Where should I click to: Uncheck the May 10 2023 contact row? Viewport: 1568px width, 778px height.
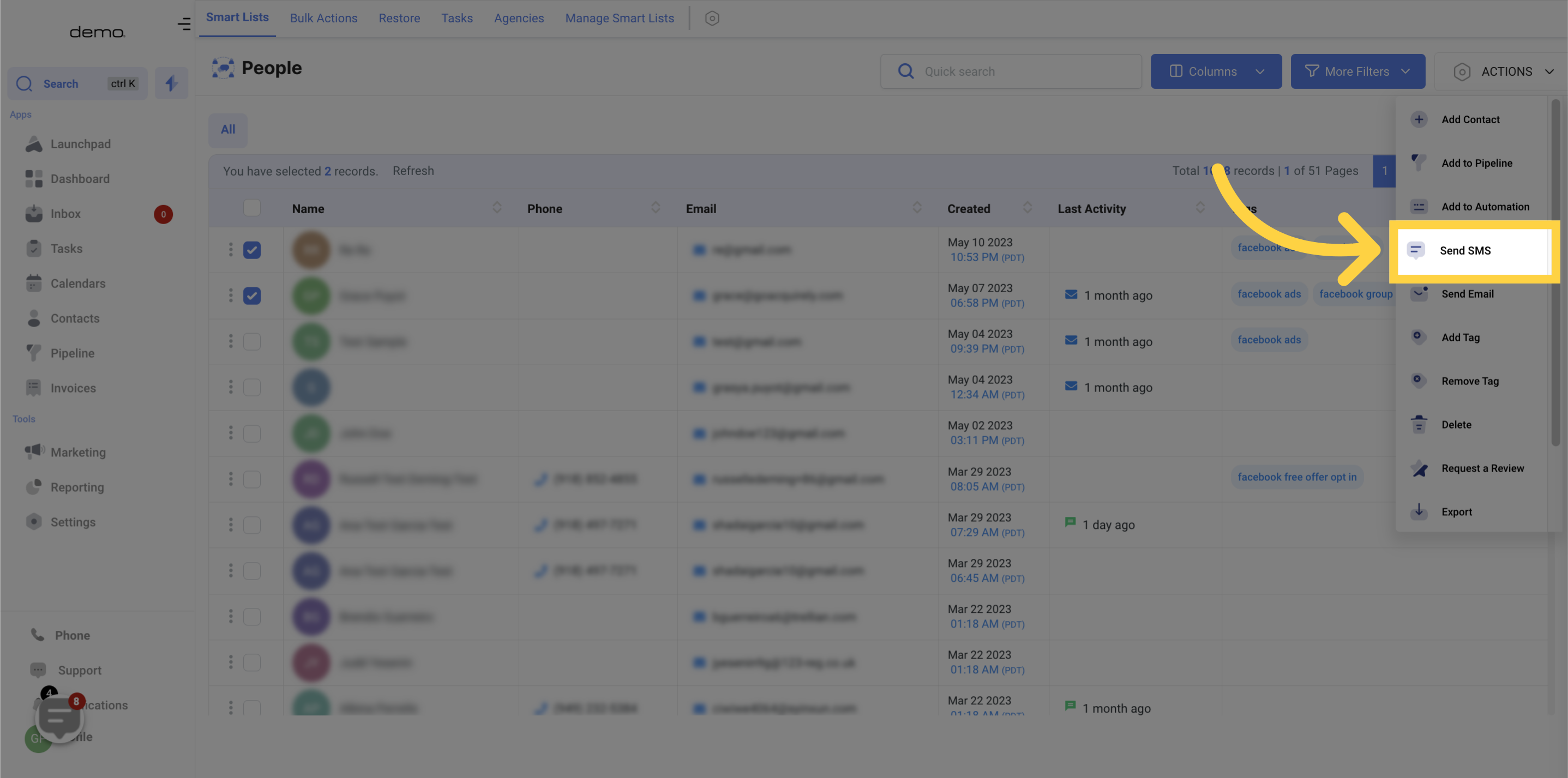tap(251, 249)
